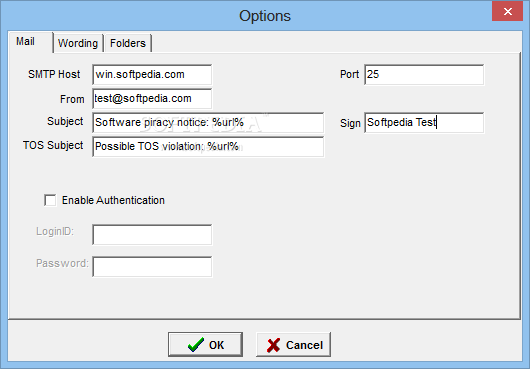Focus the Port field showing 25
The height and width of the screenshot is (369, 530).
[x=424, y=75]
